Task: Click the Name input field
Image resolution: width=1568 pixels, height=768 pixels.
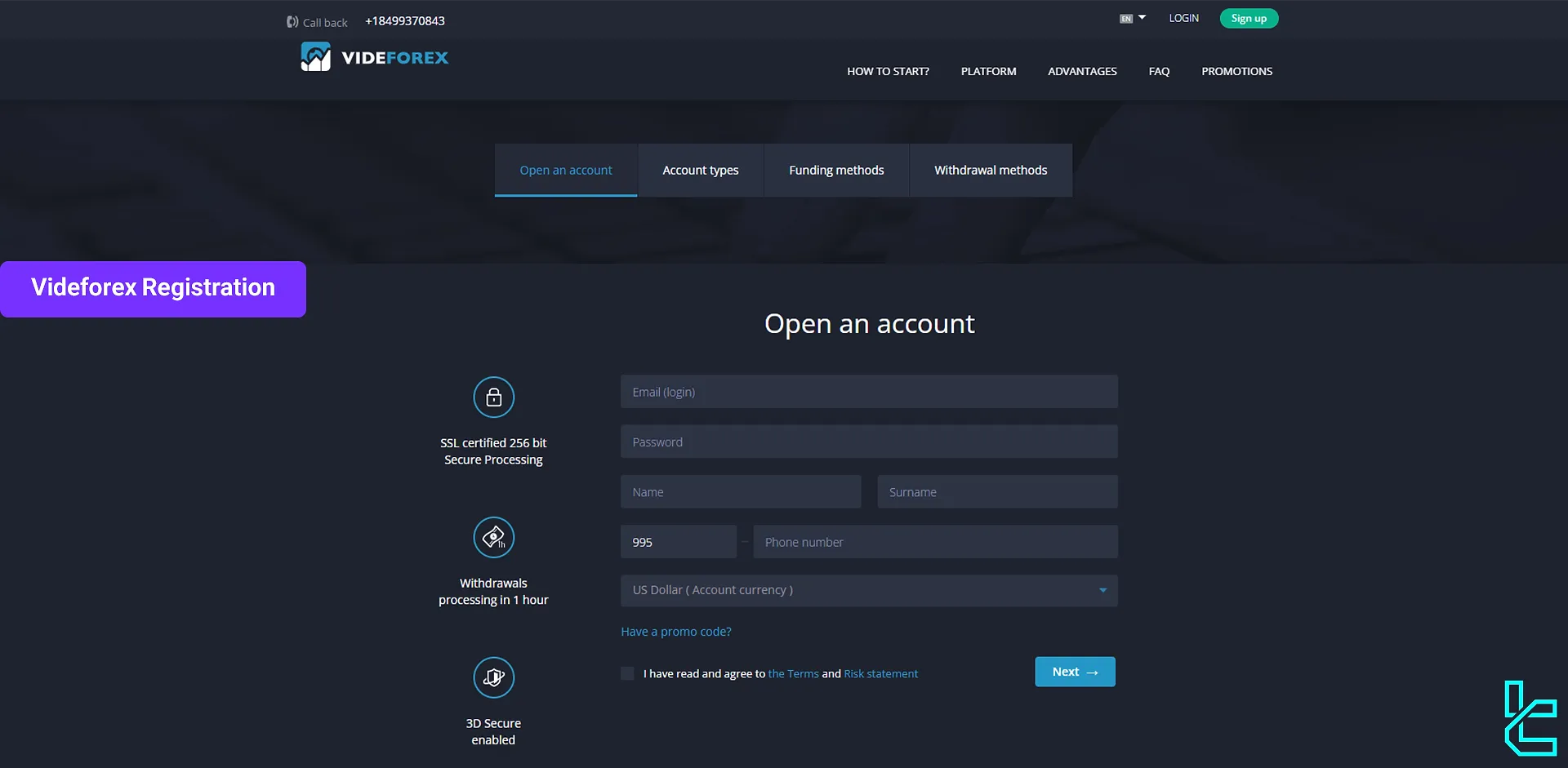Action: click(741, 492)
